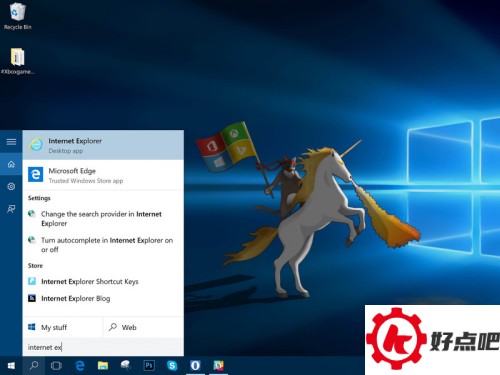Click the Internet Explorer Shortcut Keys app icon
The width and height of the screenshot is (500, 375).
(x=32, y=281)
